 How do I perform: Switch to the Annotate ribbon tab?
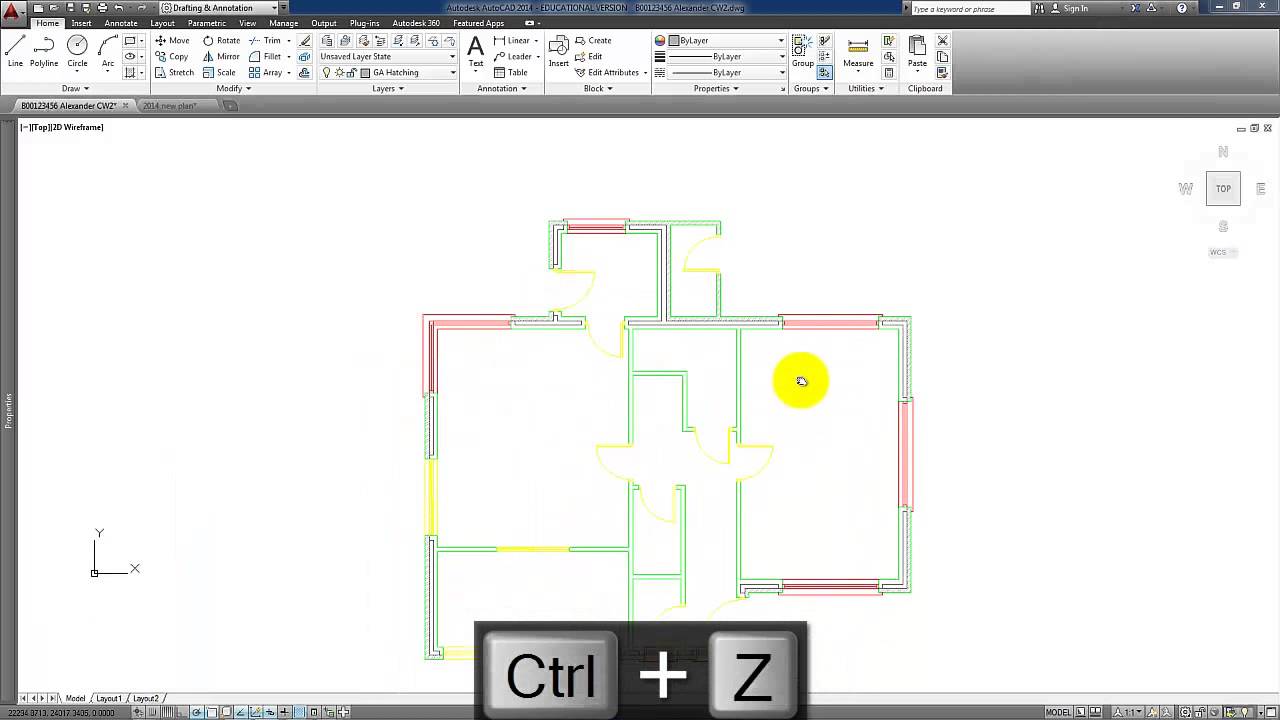(121, 23)
